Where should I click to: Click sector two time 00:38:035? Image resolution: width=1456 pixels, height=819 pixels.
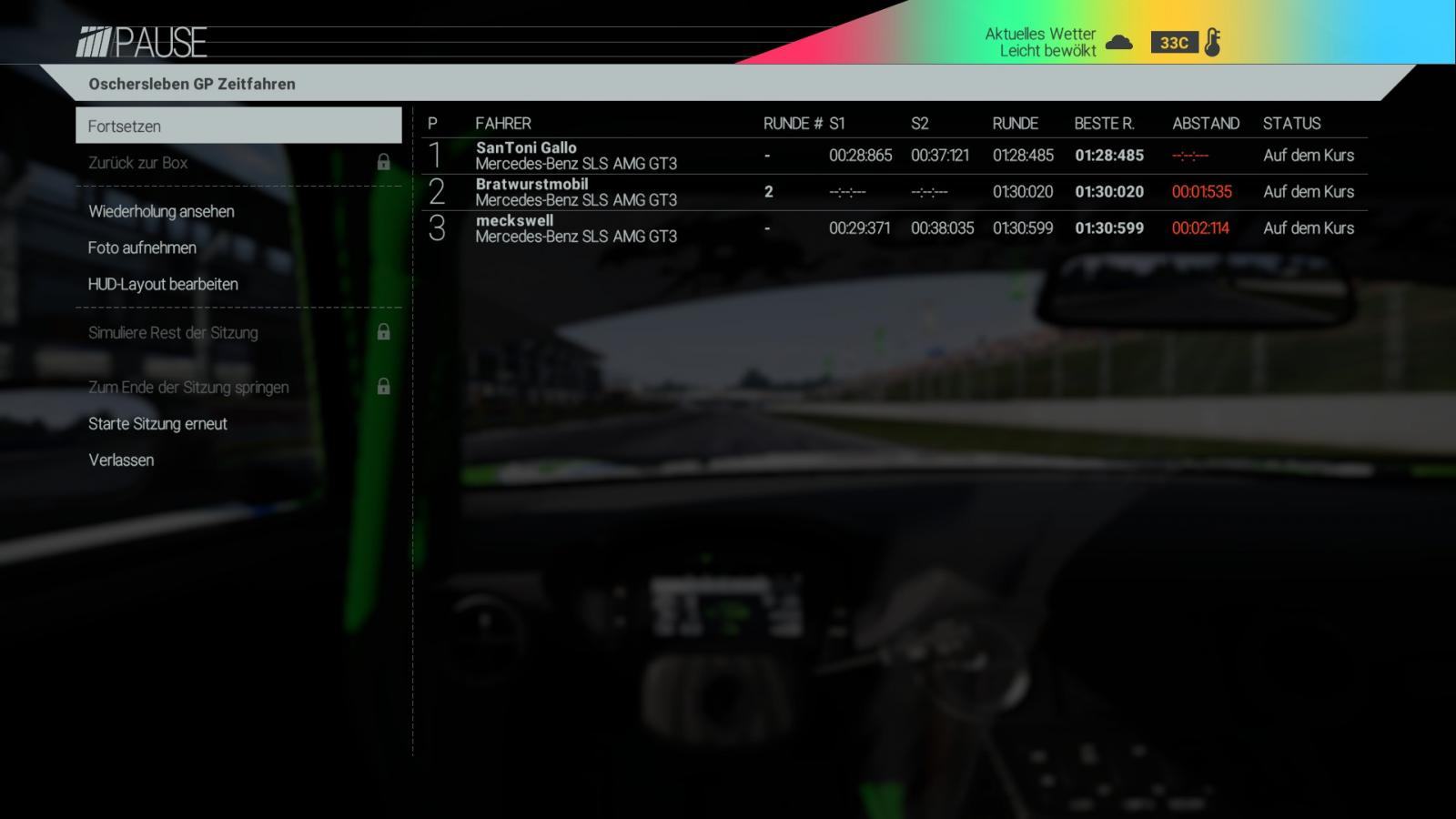pyautogui.click(x=942, y=228)
